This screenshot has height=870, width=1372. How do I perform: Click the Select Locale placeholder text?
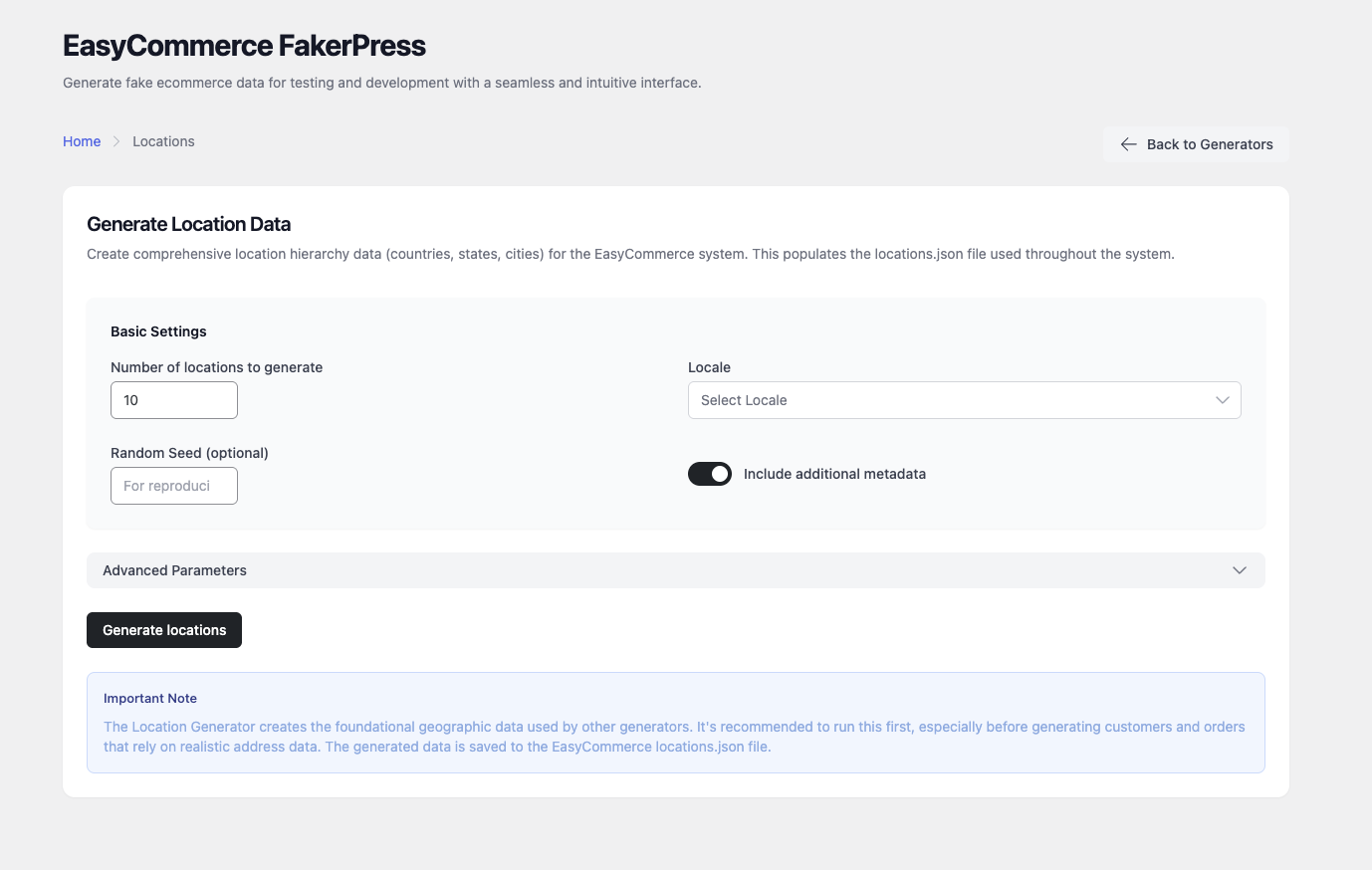[x=744, y=399]
